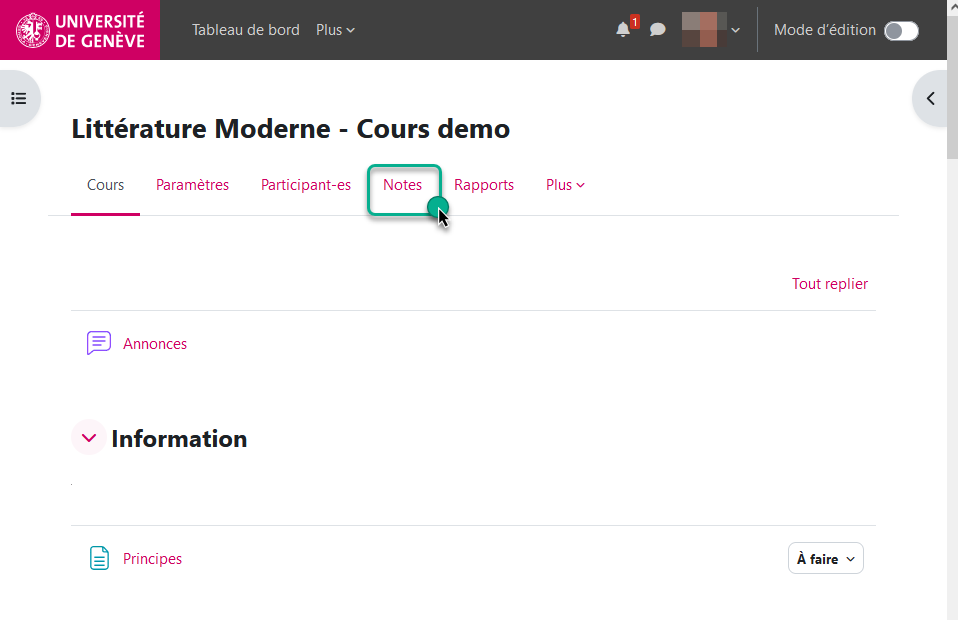Collapse the Information section chevron
This screenshot has width=958, height=620.
coord(89,438)
